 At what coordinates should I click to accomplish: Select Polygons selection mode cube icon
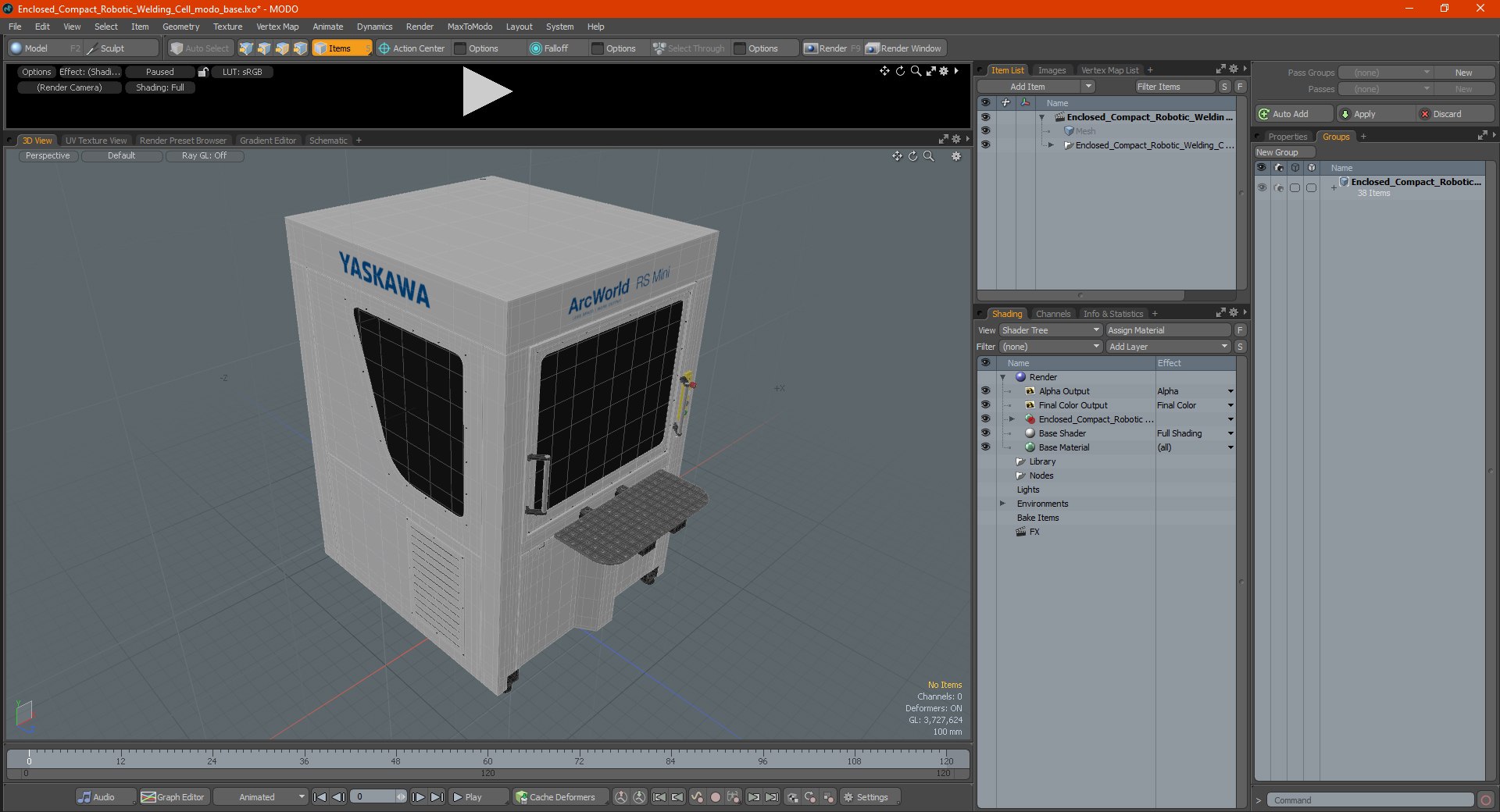[282, 48]
